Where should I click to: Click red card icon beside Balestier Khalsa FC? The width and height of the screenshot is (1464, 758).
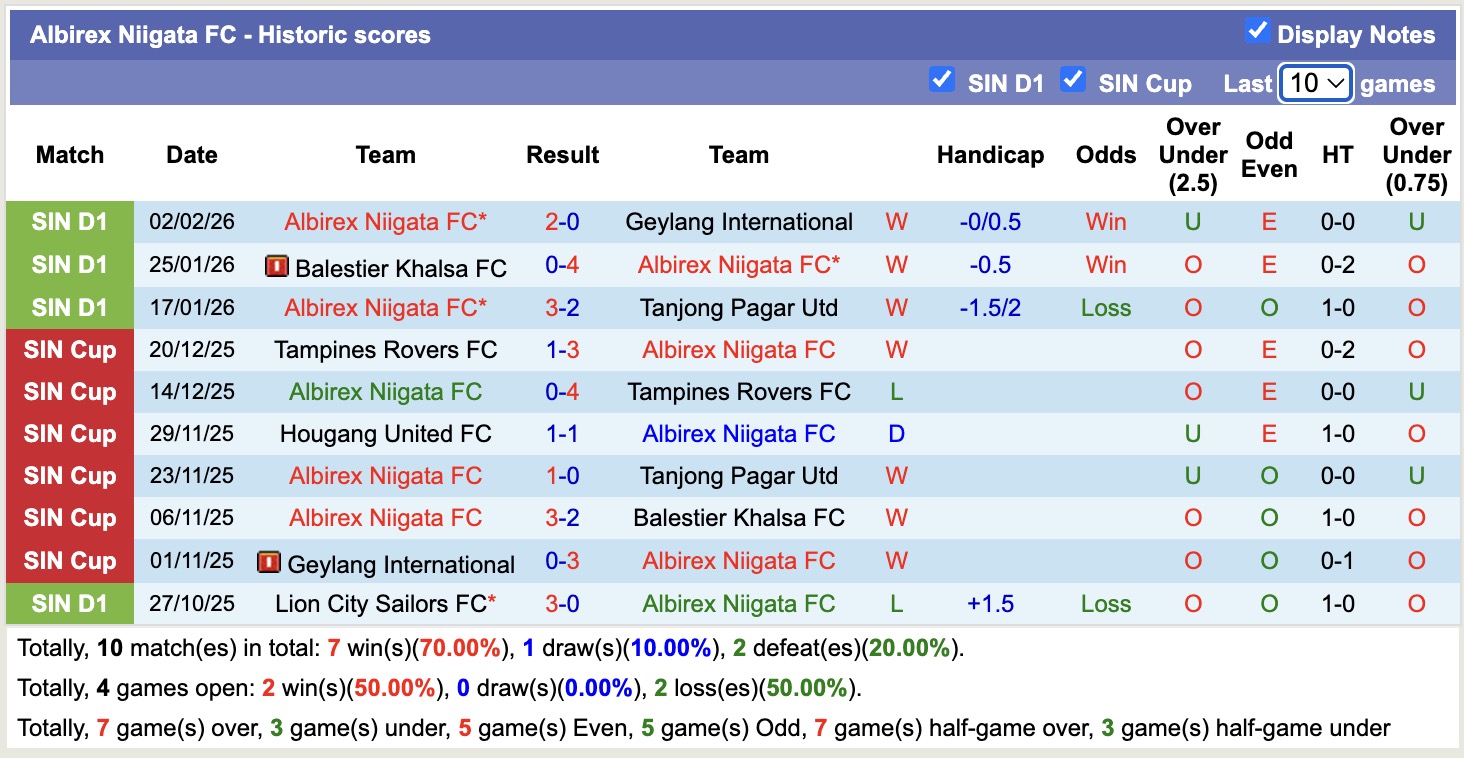coord(275,266)
